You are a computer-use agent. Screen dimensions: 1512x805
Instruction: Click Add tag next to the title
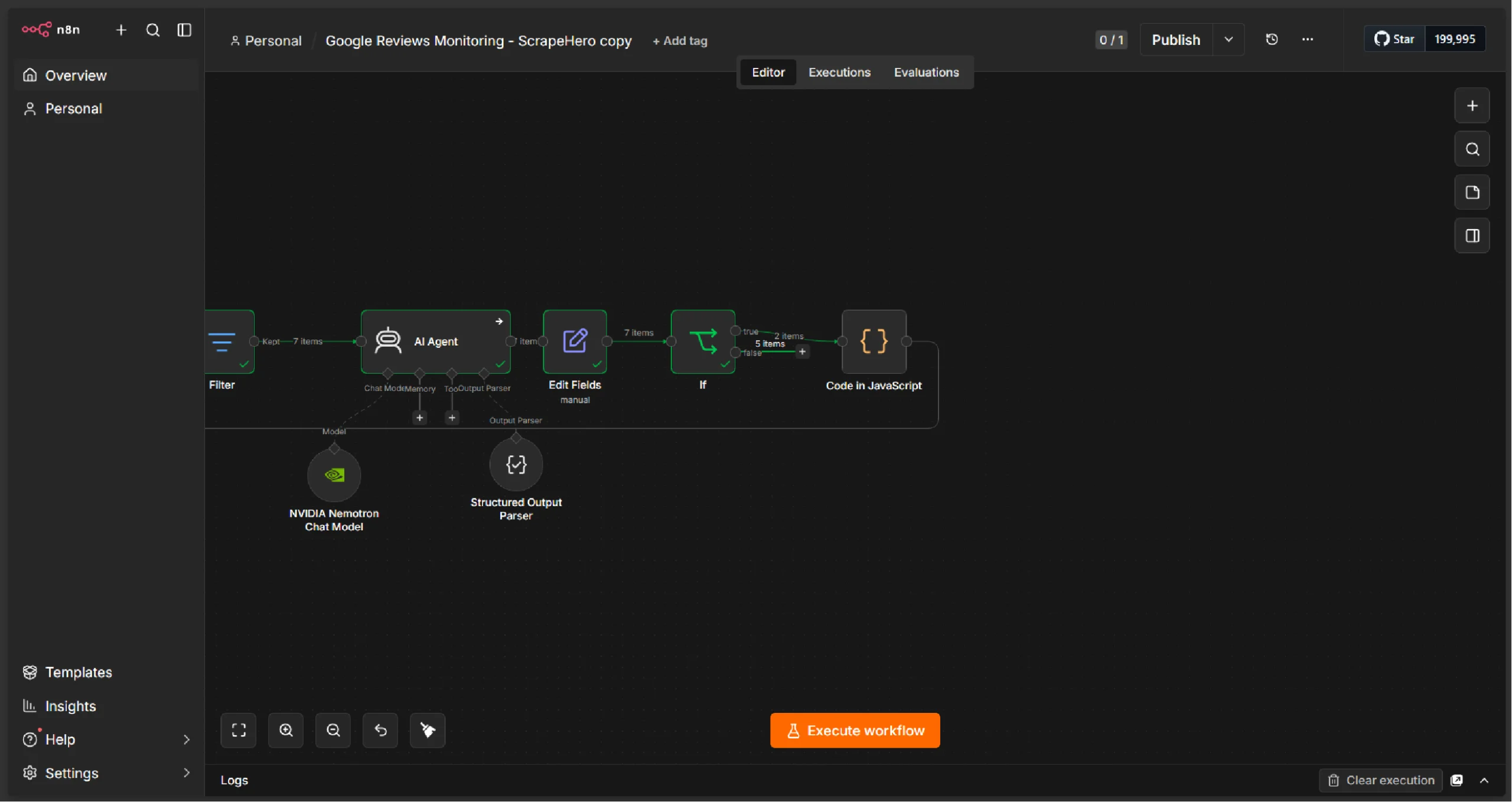680,41
